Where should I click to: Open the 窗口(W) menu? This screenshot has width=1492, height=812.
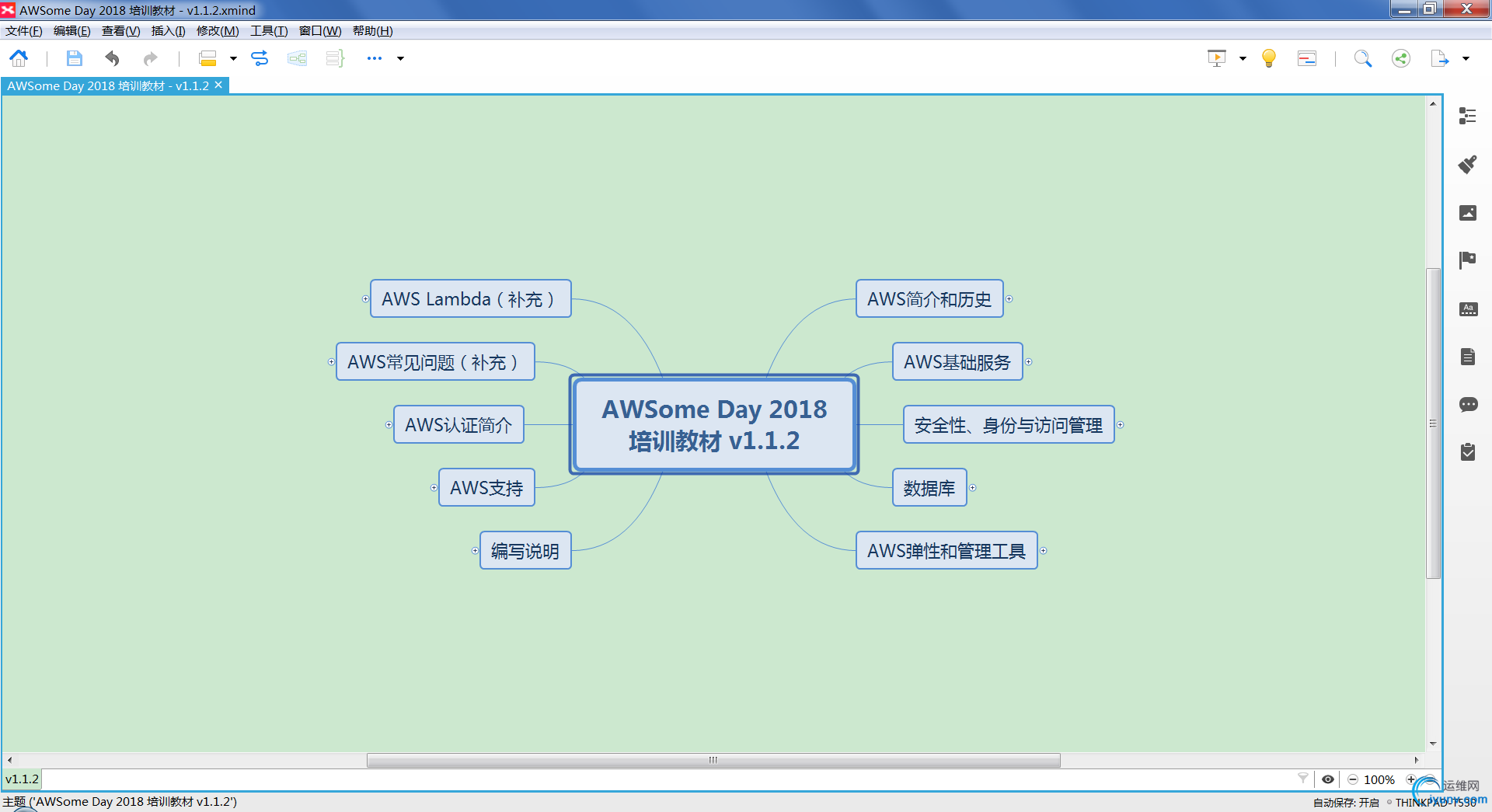pos(320,31)
